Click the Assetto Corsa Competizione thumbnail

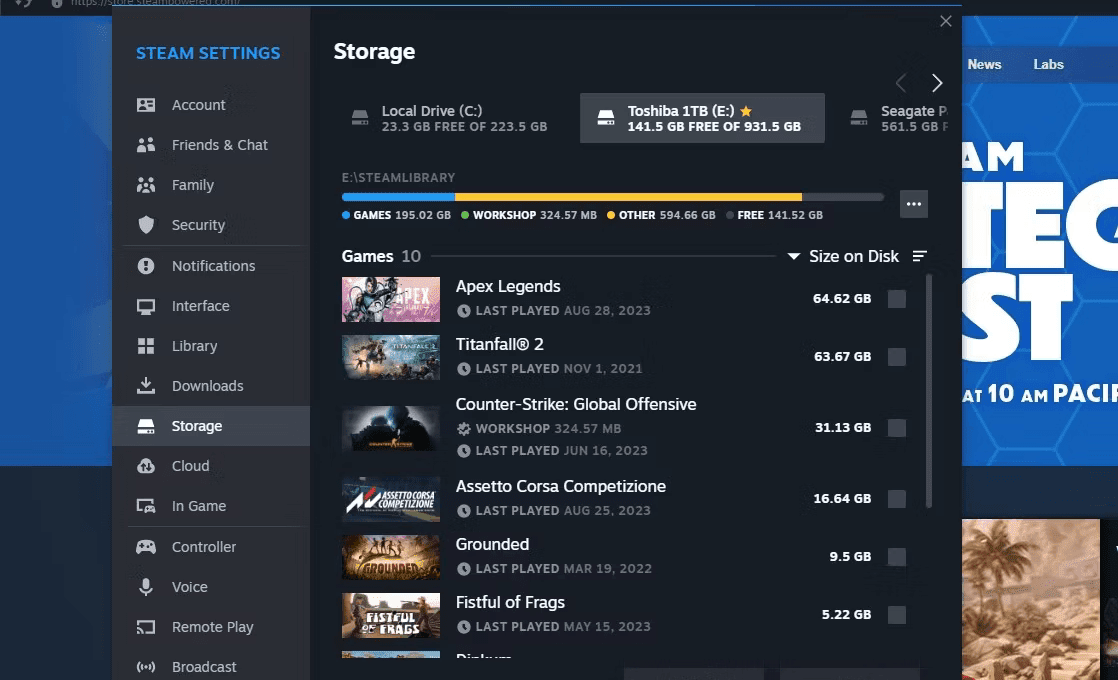(391, 499)
